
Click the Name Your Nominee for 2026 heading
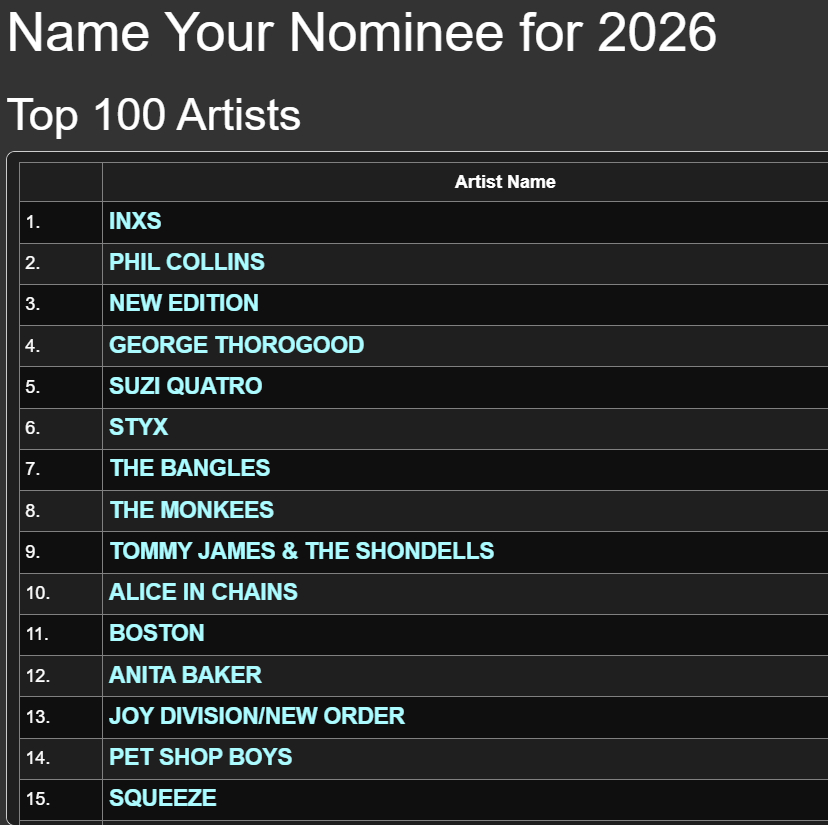point(362,32)
